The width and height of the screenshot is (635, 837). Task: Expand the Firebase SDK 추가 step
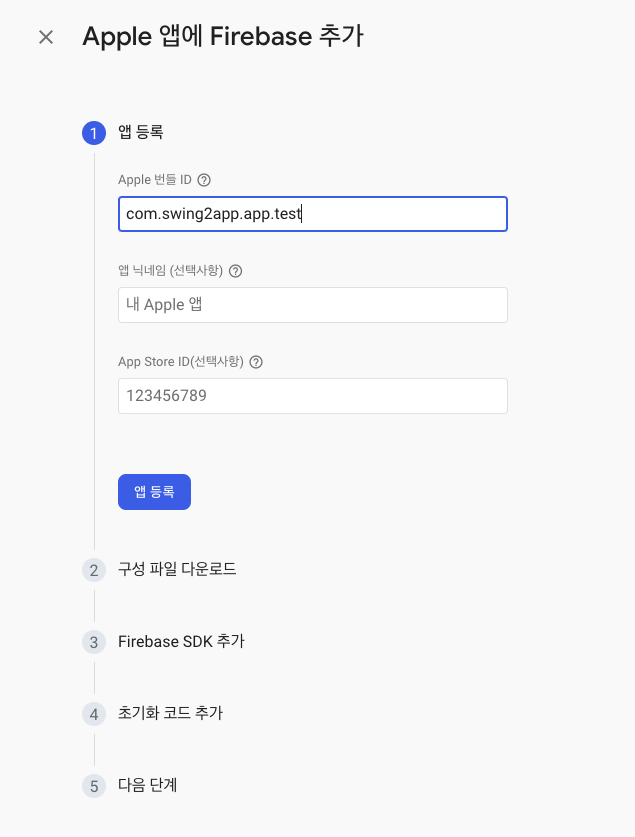(181, 641)
